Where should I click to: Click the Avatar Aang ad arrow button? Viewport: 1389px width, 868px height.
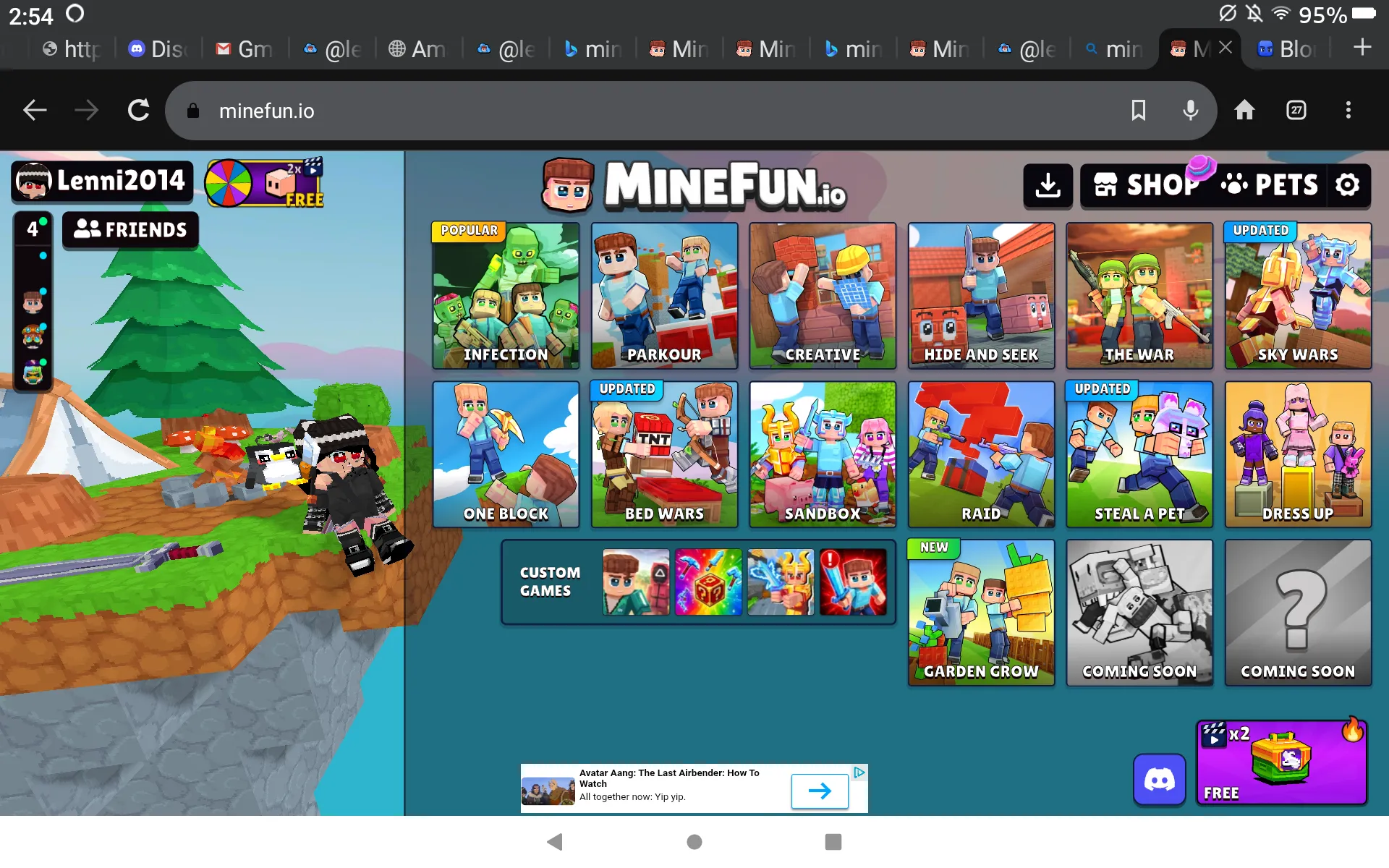coord(820,791)
